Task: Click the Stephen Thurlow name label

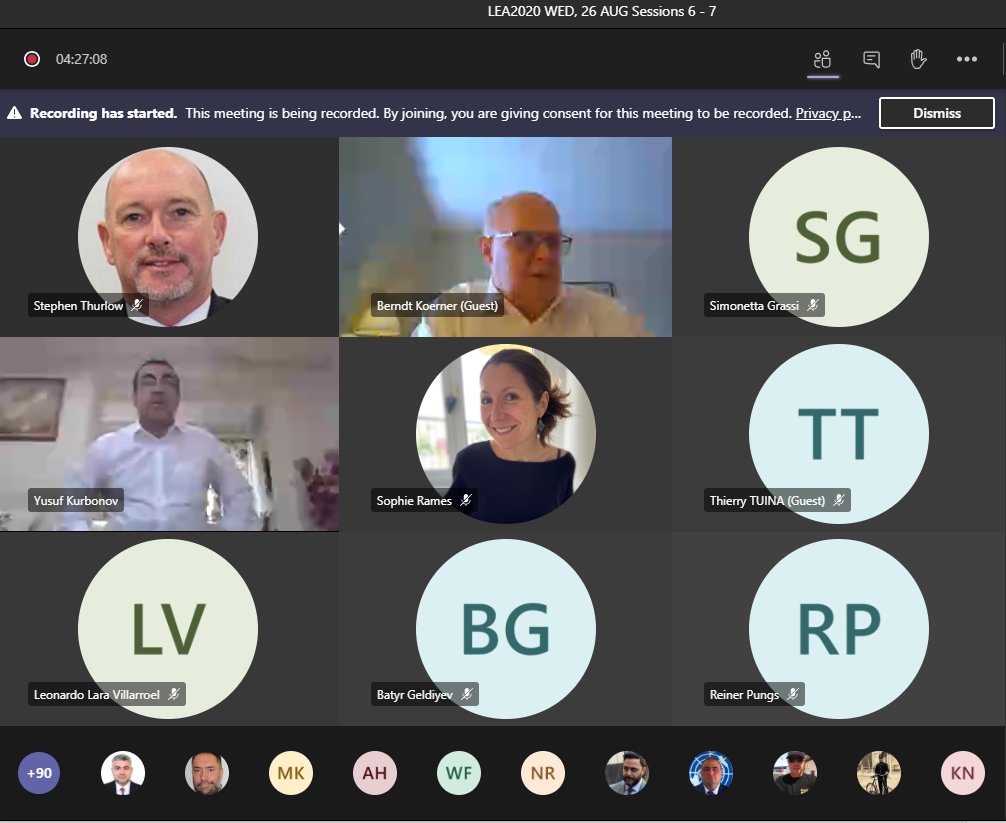Action: point(78,305)
